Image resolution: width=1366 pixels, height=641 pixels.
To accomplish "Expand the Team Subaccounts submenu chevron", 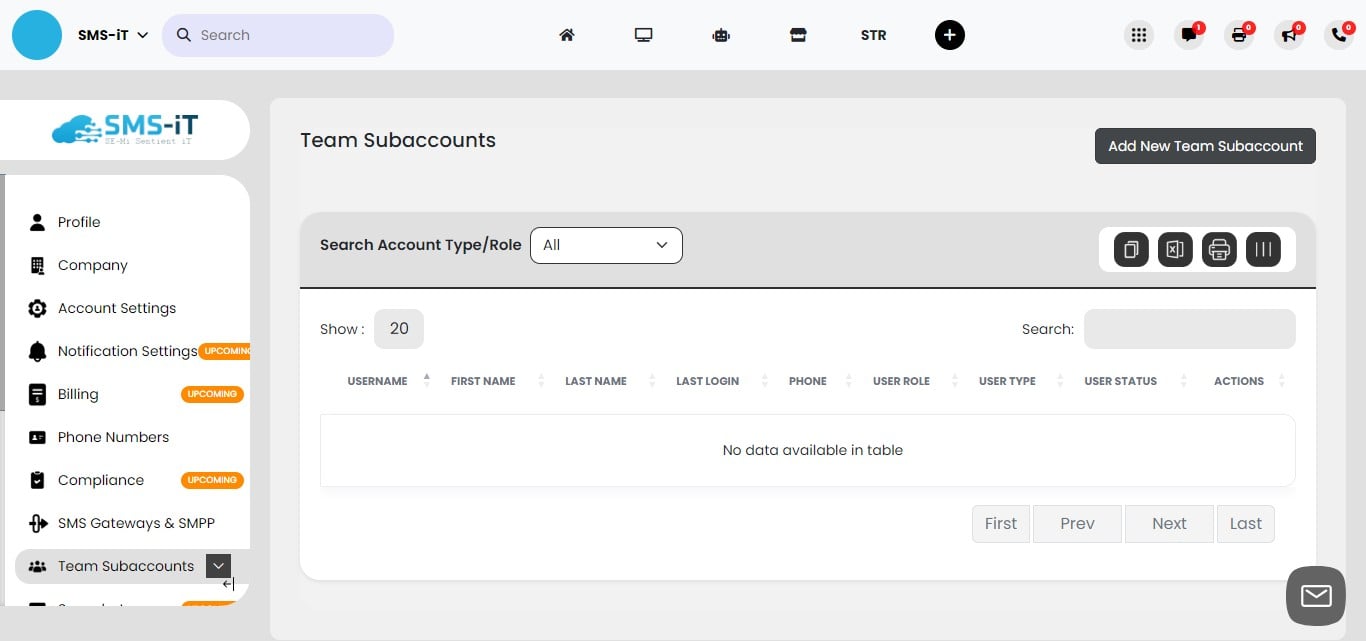I will [218, 565].
